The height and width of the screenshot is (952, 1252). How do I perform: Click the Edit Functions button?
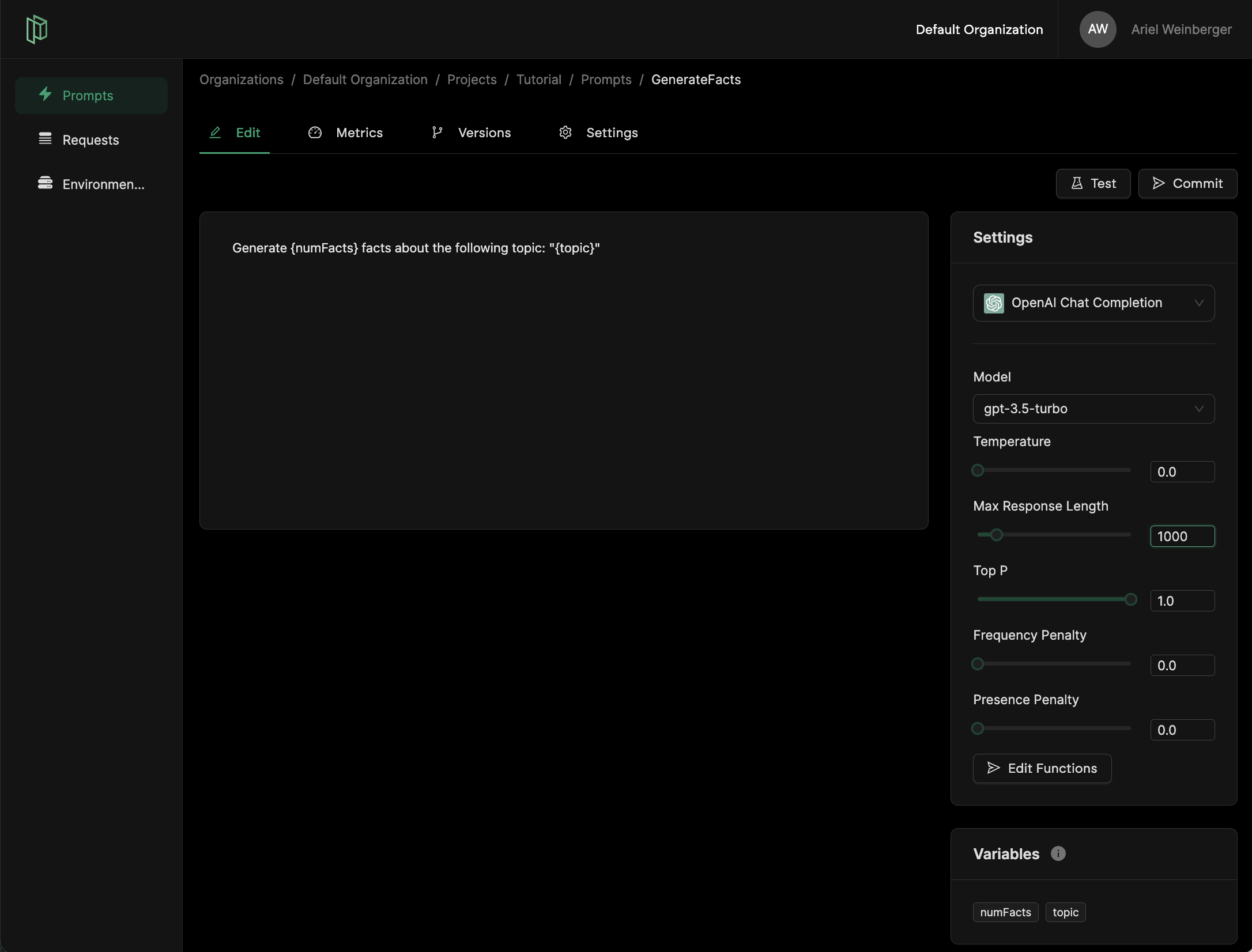[x=1042, y=768]
